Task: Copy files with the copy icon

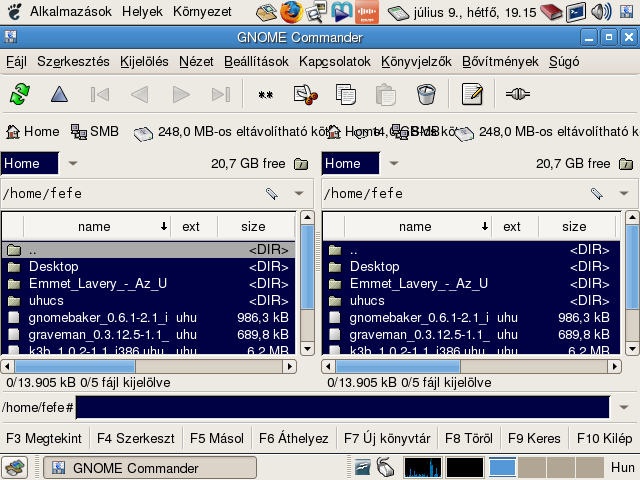Action: pyautogui.click(x=346, y=94)
